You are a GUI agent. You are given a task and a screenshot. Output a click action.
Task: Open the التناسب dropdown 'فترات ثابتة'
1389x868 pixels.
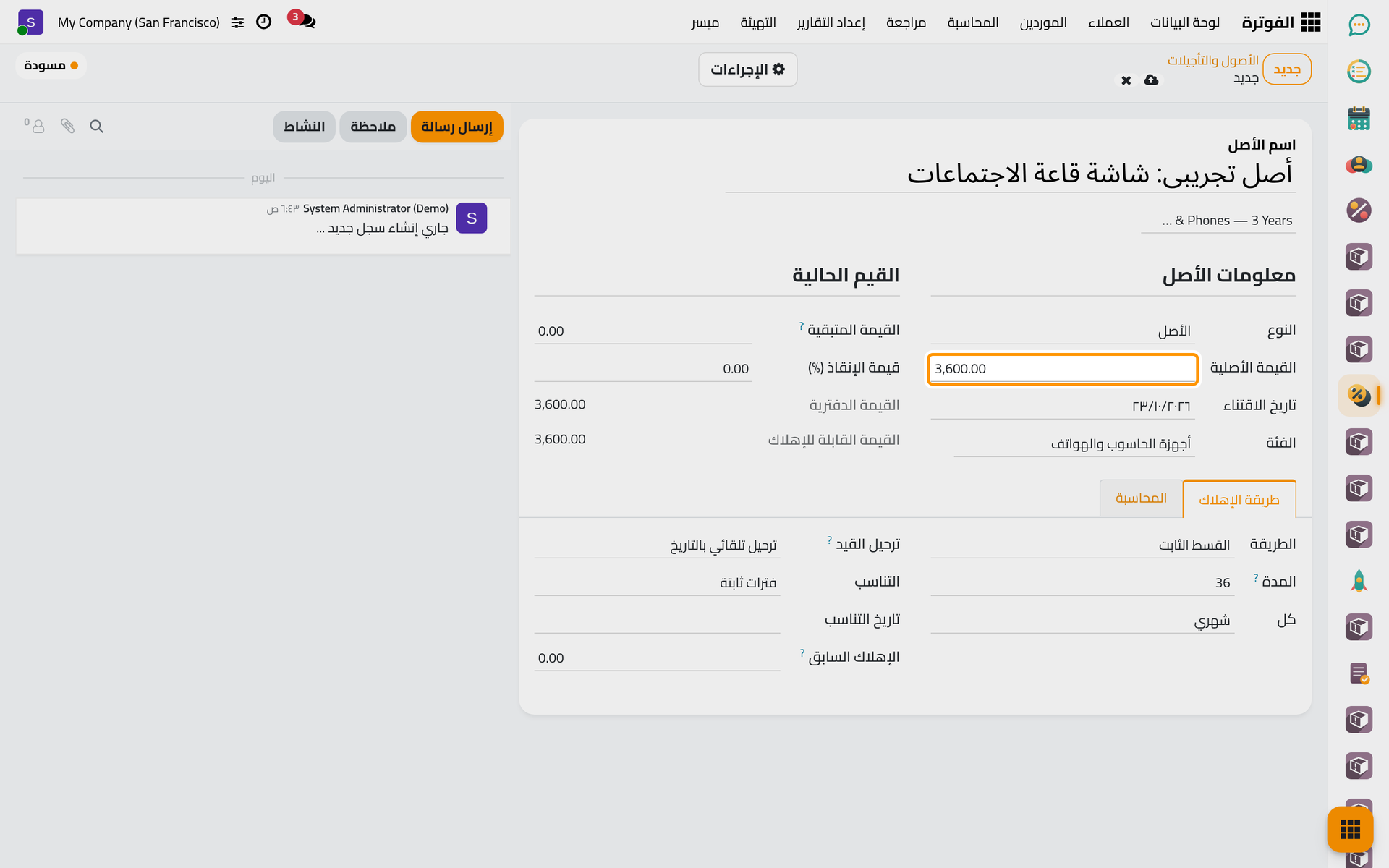click(657, 582)
